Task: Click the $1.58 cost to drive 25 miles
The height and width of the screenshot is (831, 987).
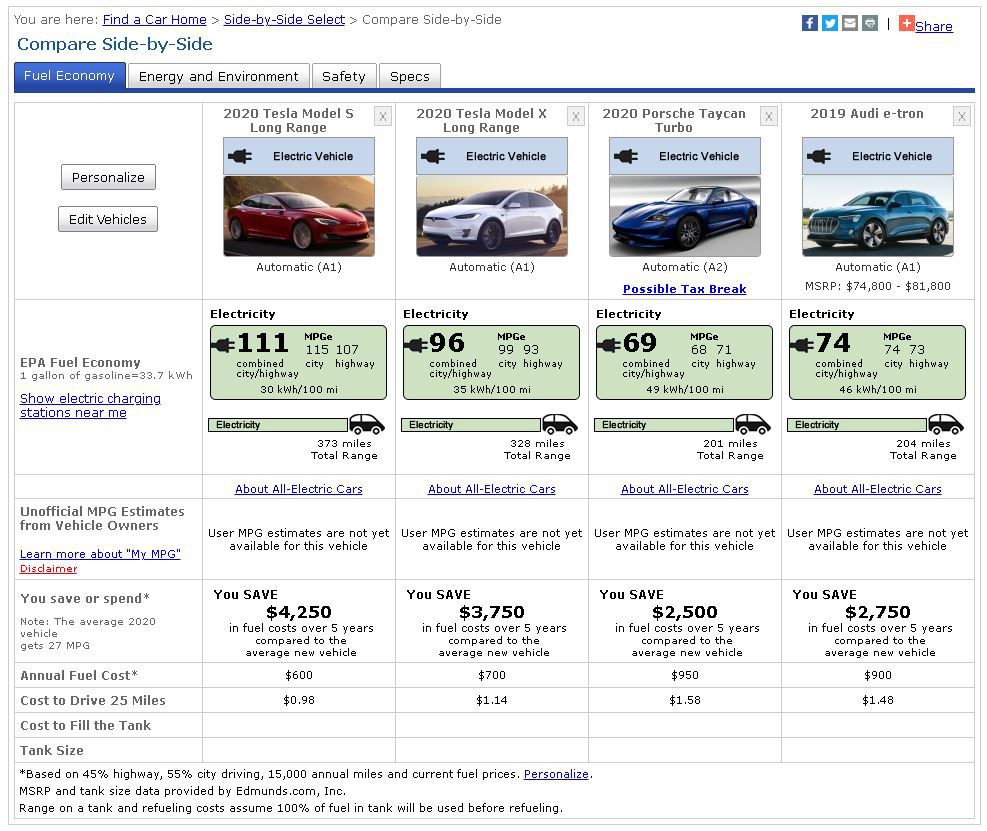Action: pos(685,700)
